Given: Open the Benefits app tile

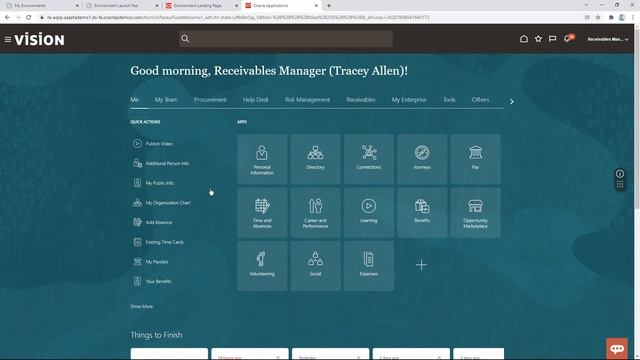Looking at the screenshot, I should pyautogui.click(x=422, y=213).
